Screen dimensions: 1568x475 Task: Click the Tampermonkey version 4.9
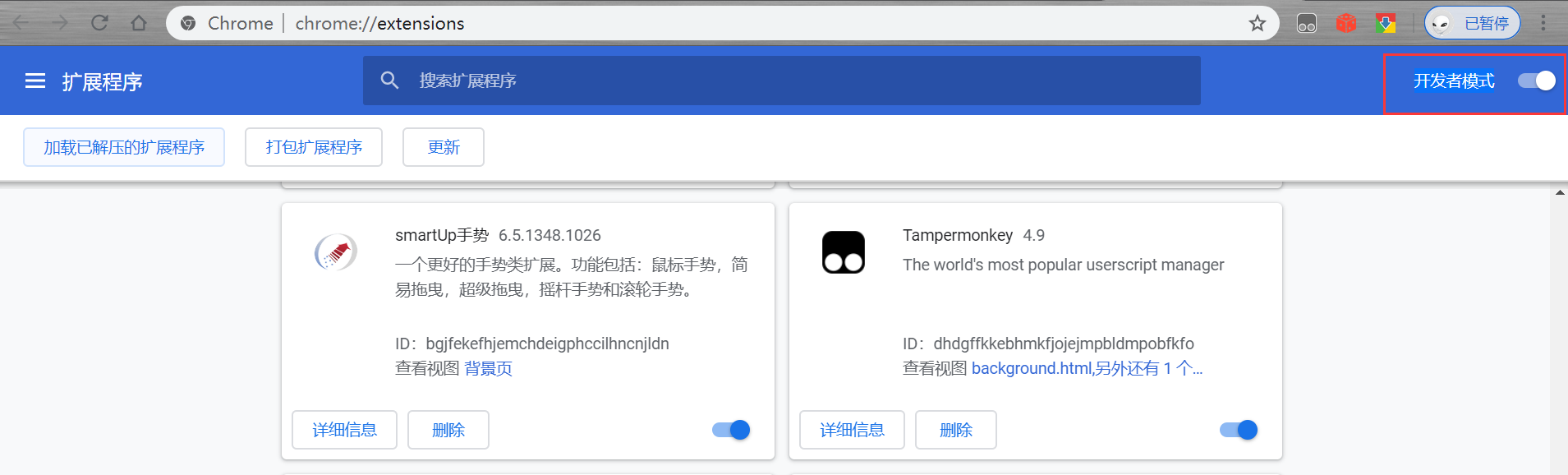pyautogui.click(x=1033, y=235)
